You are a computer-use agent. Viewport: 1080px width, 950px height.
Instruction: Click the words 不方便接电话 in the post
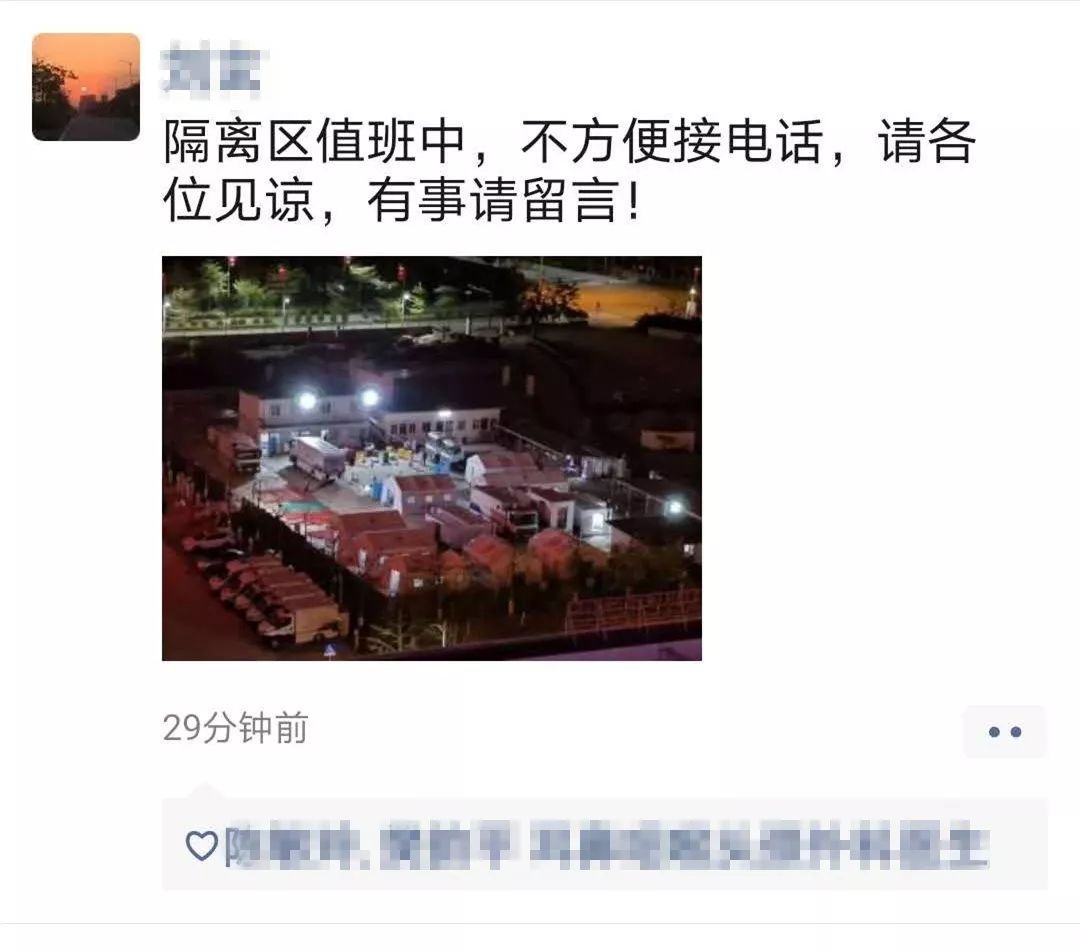pos(672,141)
